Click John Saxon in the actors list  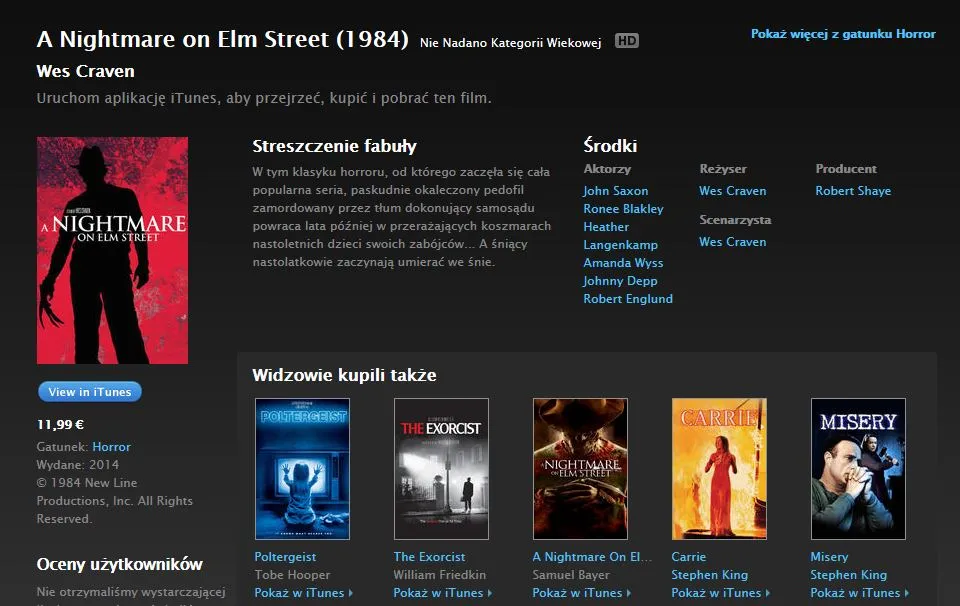pos(615,191)
